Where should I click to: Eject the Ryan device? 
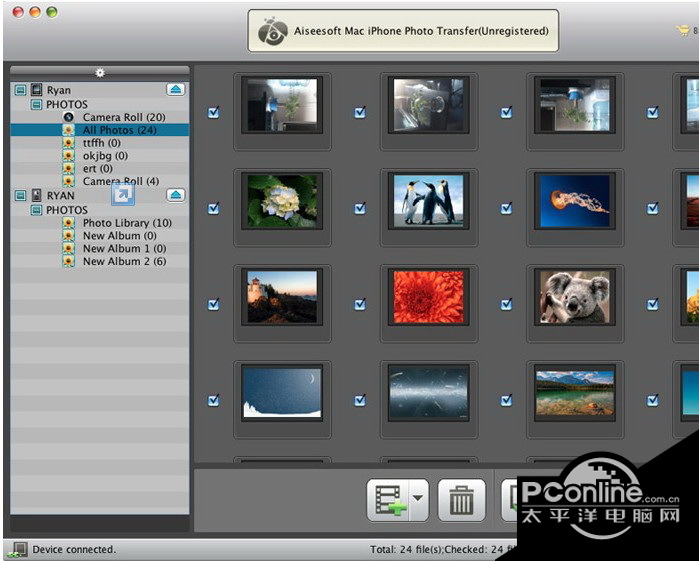coord(176,90)
